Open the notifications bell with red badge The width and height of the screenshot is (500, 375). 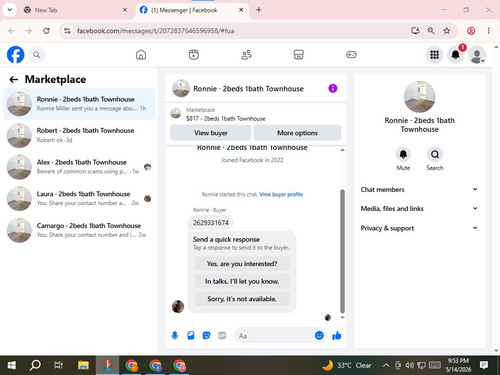(456, 55)
